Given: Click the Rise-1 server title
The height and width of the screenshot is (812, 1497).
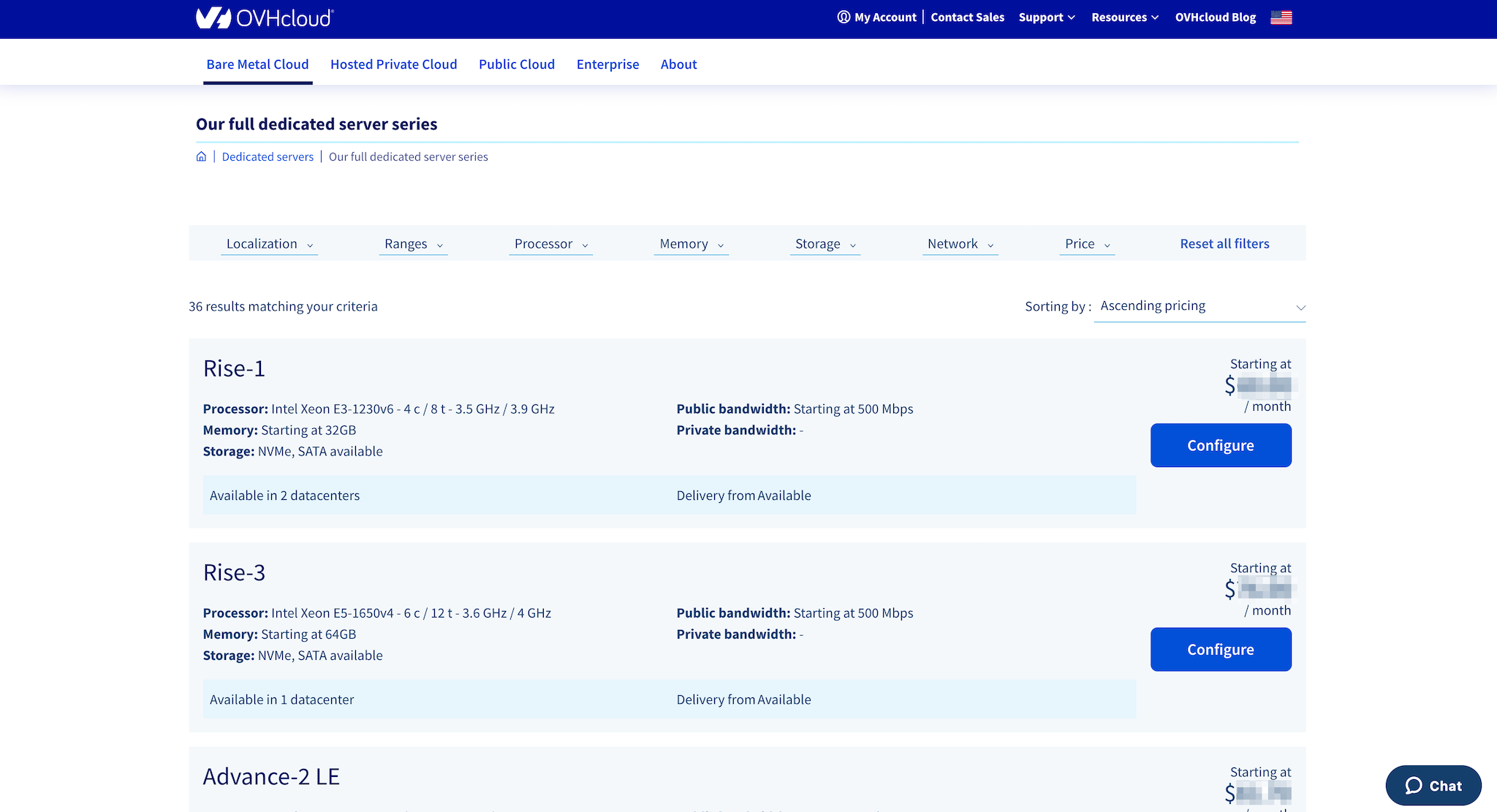Looking at the screenshot, I should pos(234,368).
